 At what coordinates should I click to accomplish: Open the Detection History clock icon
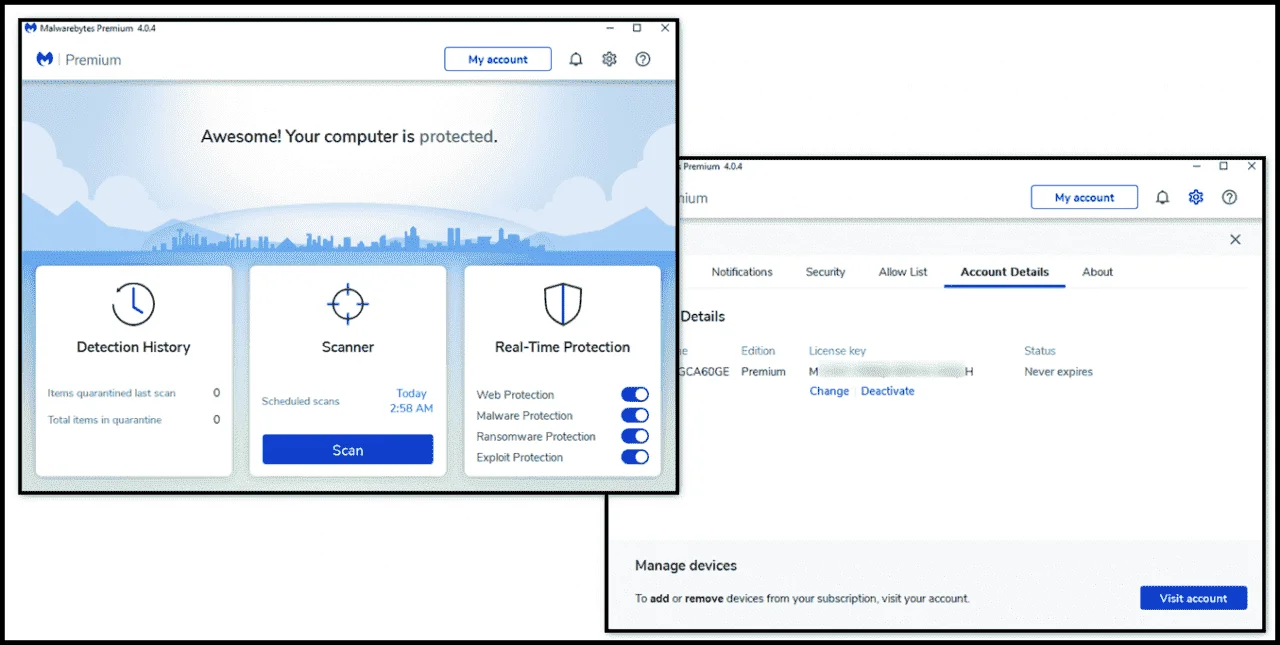click(x=133, y=304)
